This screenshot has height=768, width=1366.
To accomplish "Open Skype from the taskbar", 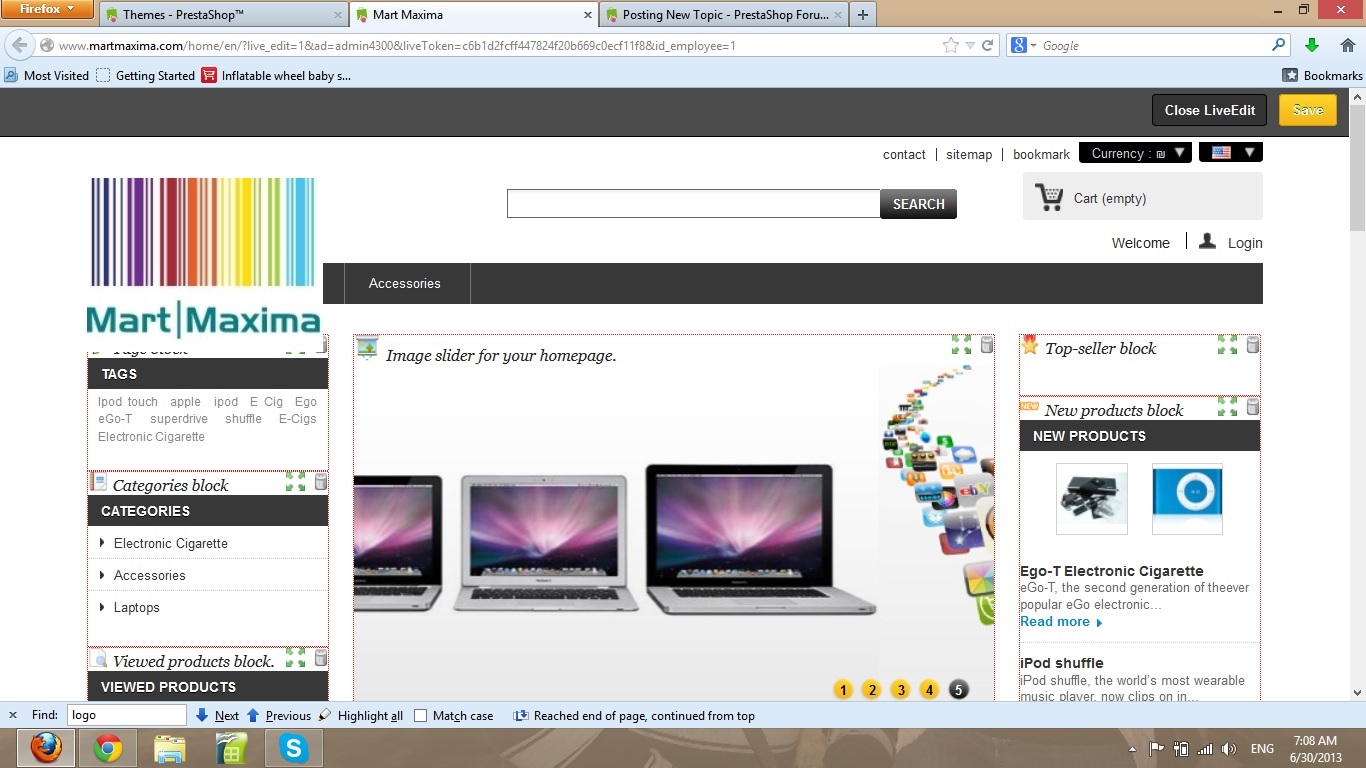I will 294,748.
